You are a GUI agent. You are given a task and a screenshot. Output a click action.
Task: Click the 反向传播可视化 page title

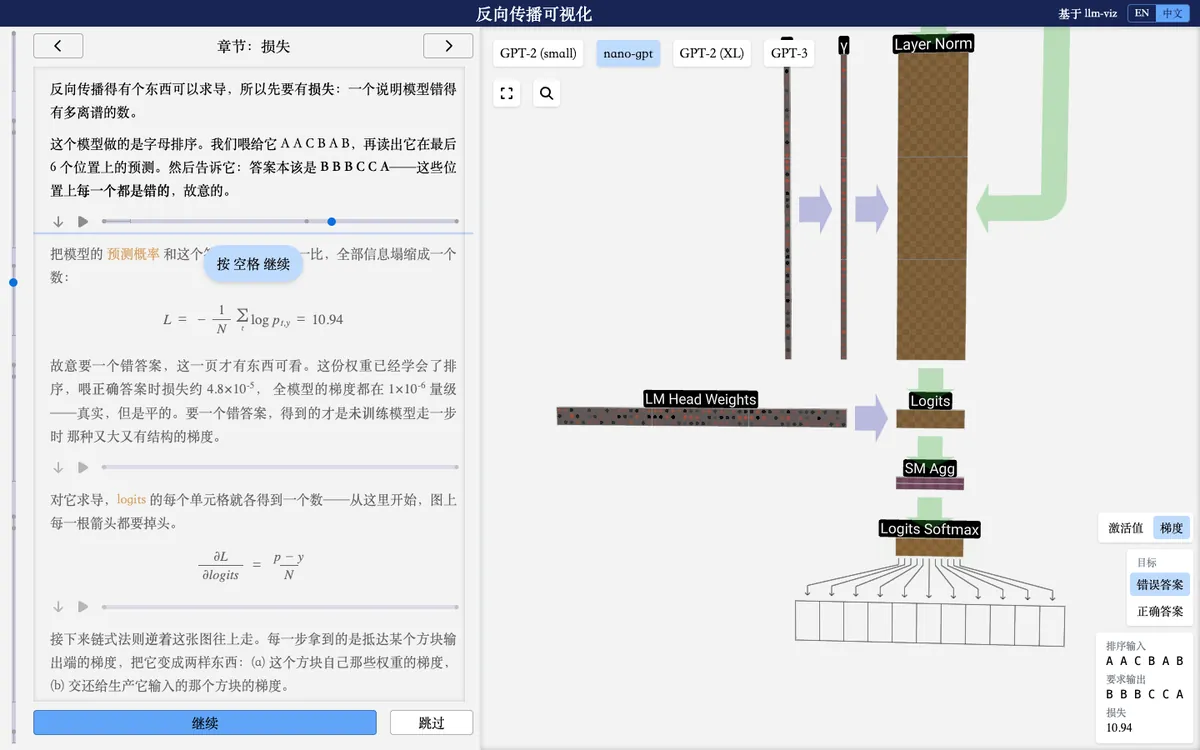534,14
